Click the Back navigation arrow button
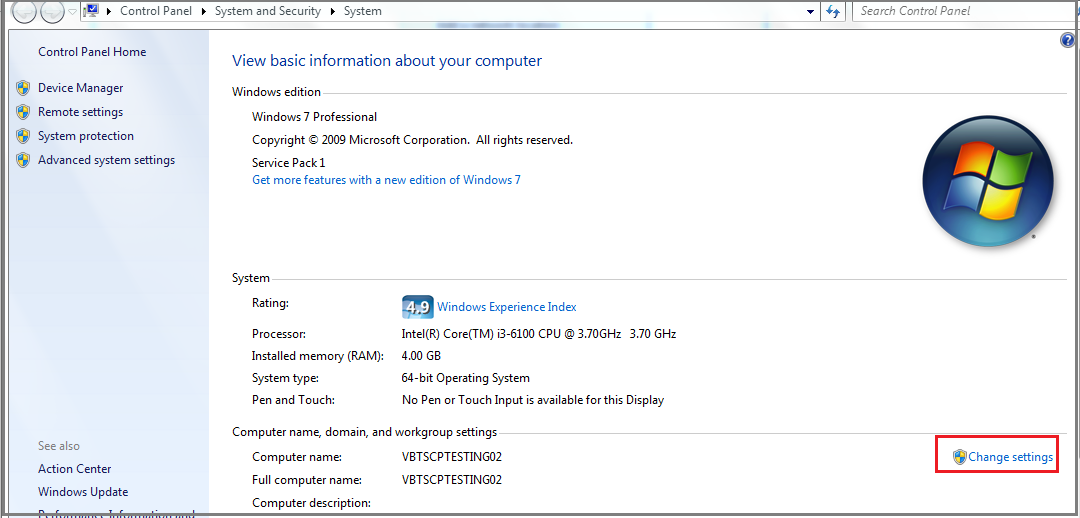 (24, 11)
